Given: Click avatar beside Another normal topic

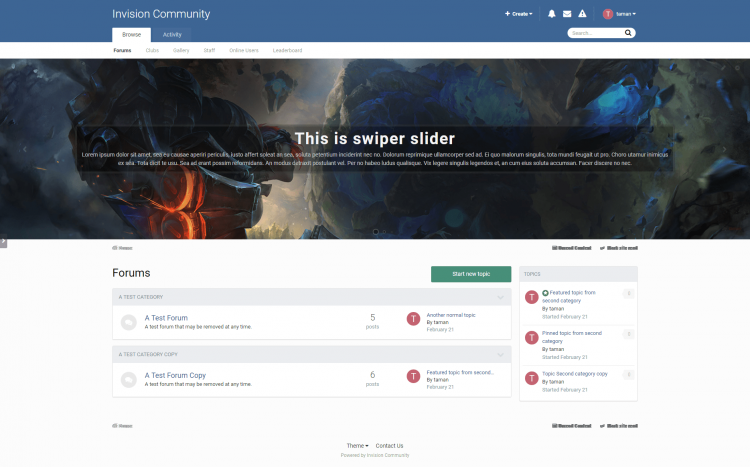Looking at the screenshot, I should pos(414,319).
